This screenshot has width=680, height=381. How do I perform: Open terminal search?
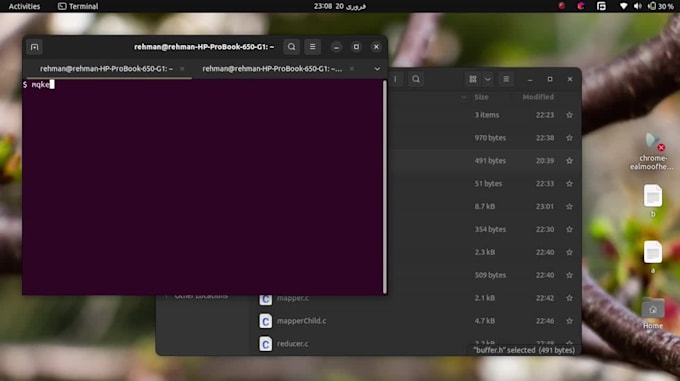(x=291, y=47)
